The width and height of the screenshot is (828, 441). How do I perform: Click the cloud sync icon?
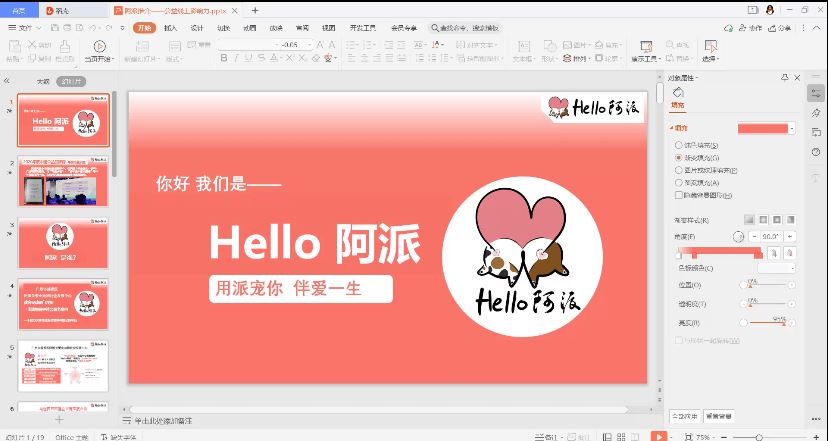click(729, 27)
